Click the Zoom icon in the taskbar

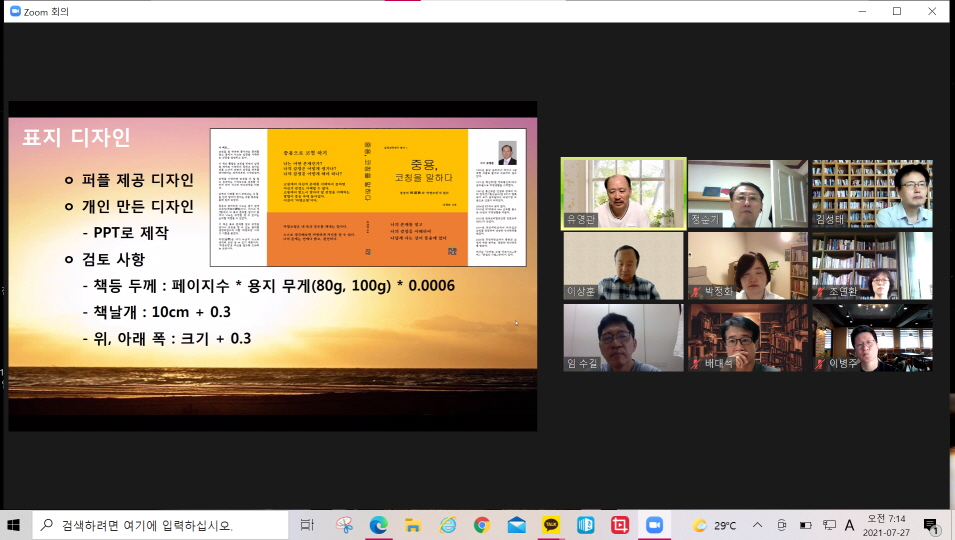[x=654, y=524]
